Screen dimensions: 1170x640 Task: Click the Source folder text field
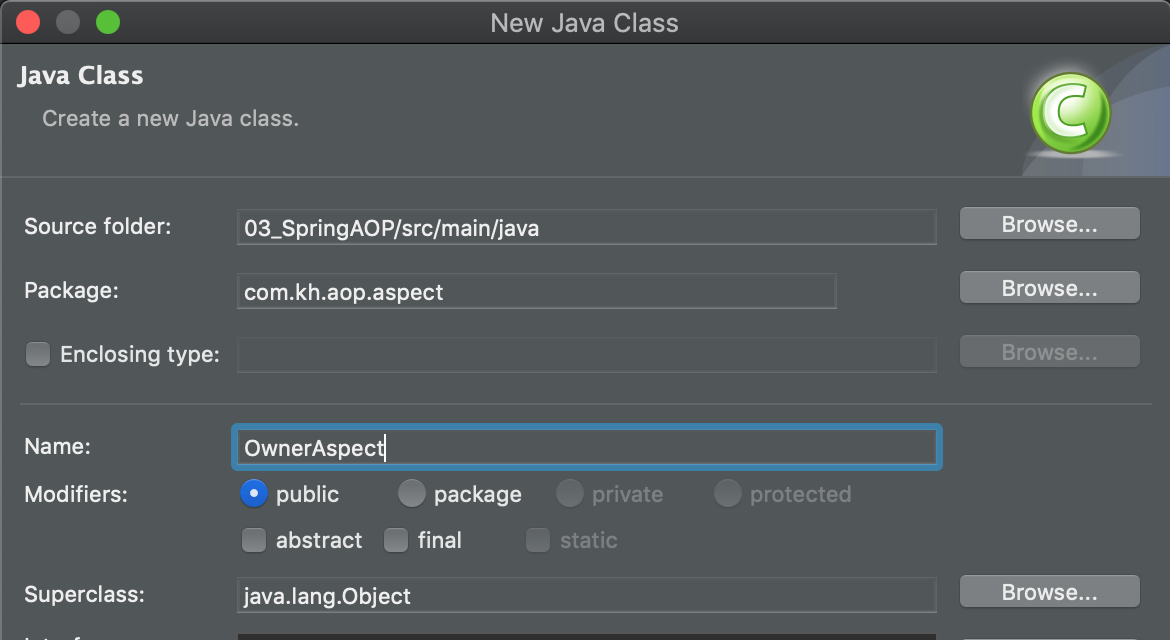[586, 227]
